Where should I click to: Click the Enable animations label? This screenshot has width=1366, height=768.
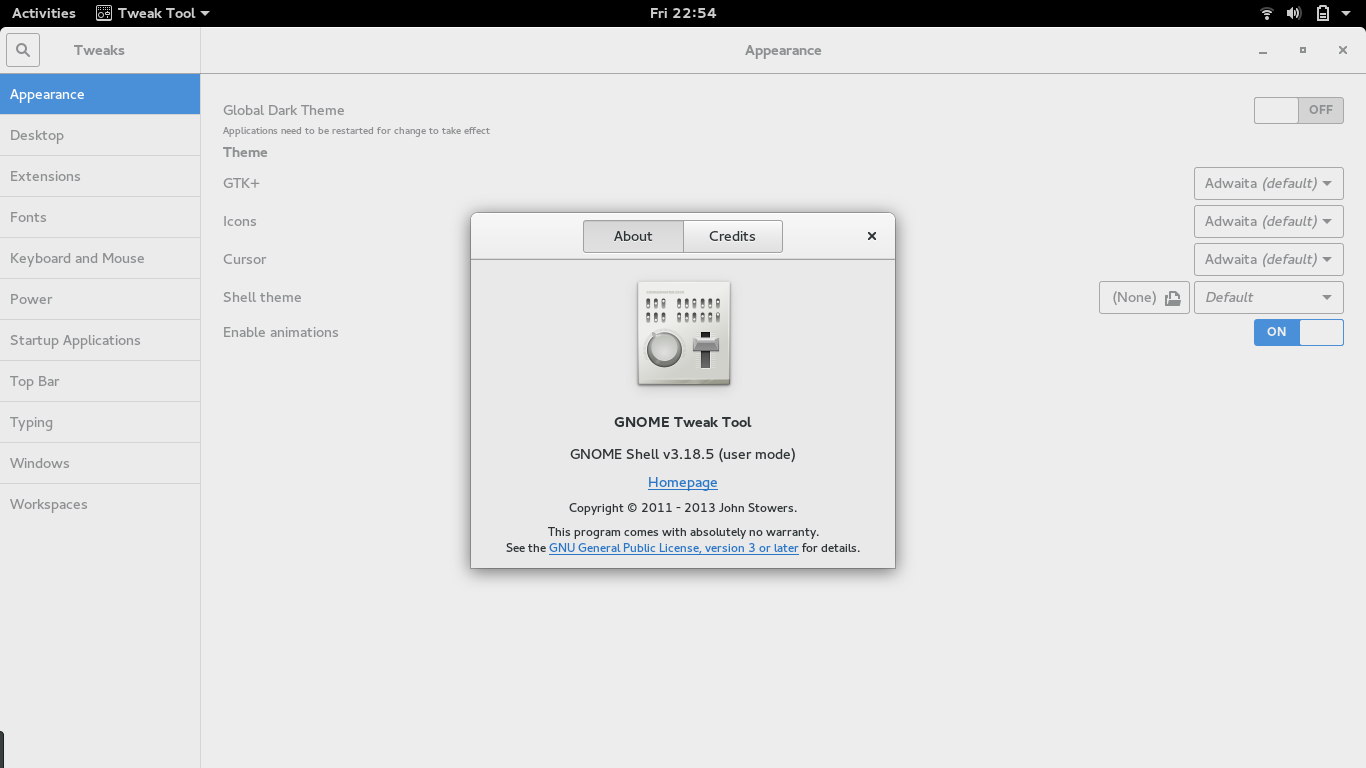[x=281, y=332]
